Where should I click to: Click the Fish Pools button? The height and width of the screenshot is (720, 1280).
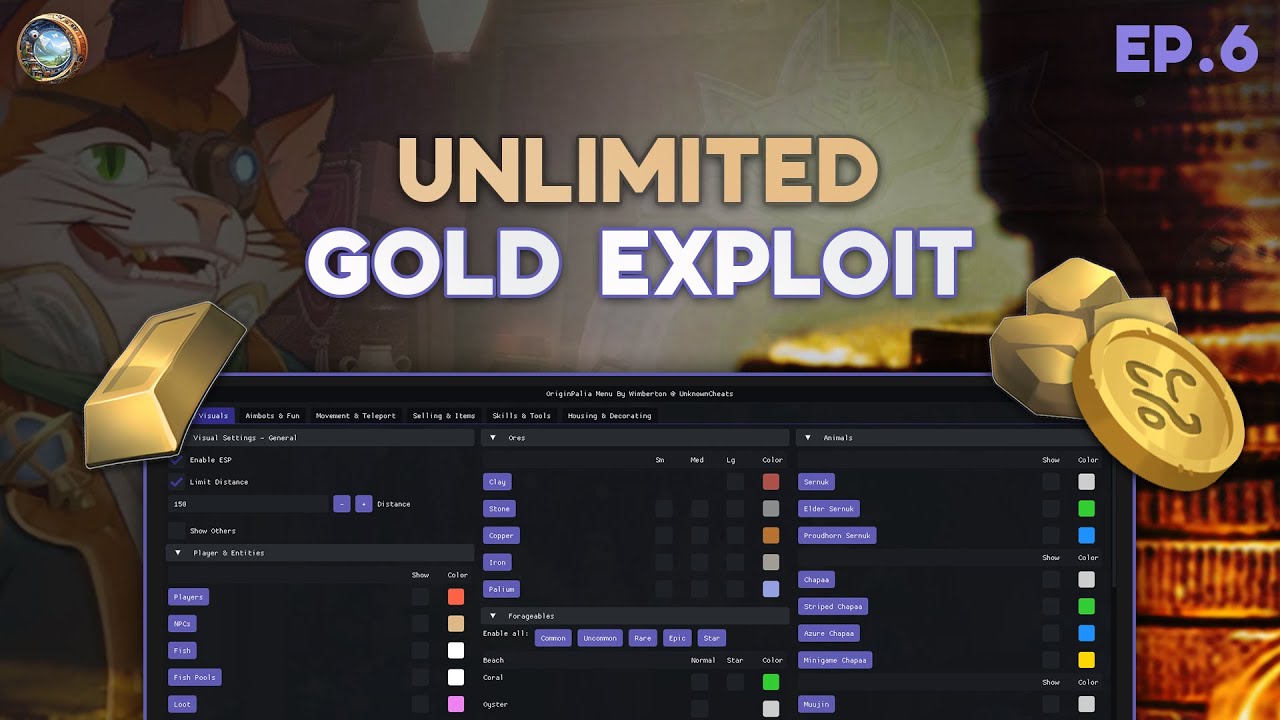[195, 677]
